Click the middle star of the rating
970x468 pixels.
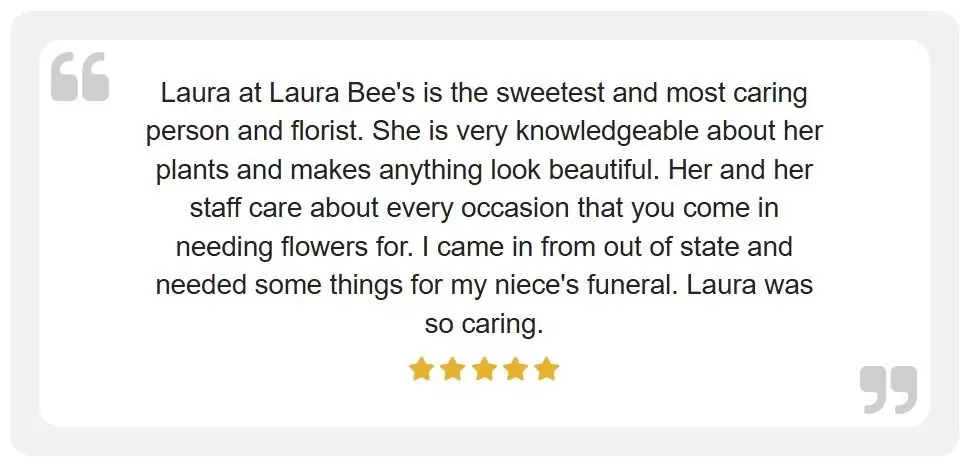(x=484, y=370)
